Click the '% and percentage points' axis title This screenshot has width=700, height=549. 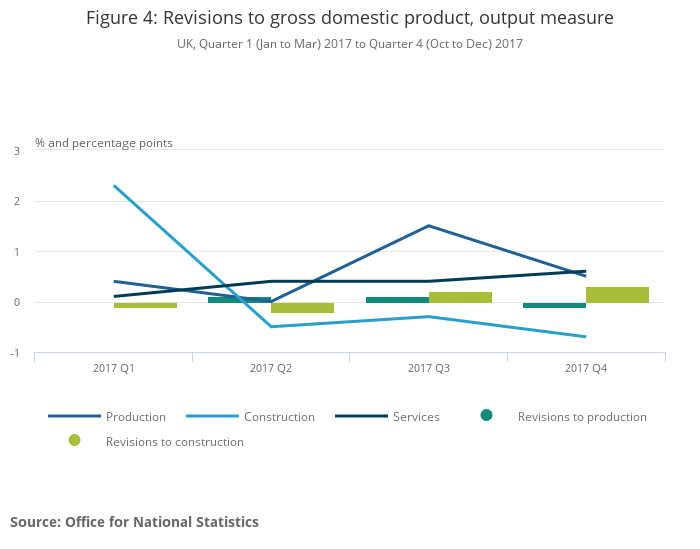point(104,143)
